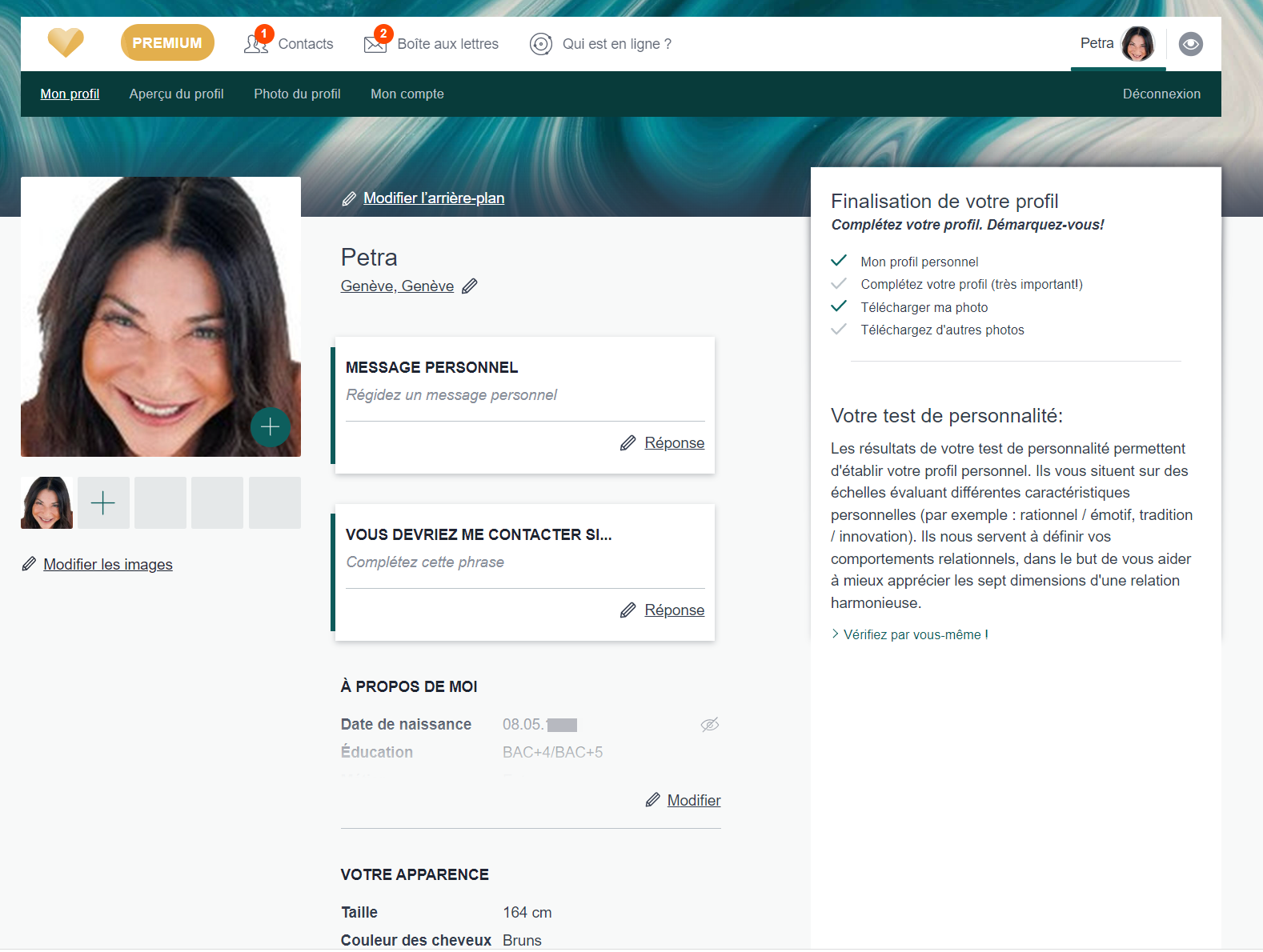Toggle date of birth visibility eye
This screenshot has width=1263, height=952.
(x=709, y=725)
